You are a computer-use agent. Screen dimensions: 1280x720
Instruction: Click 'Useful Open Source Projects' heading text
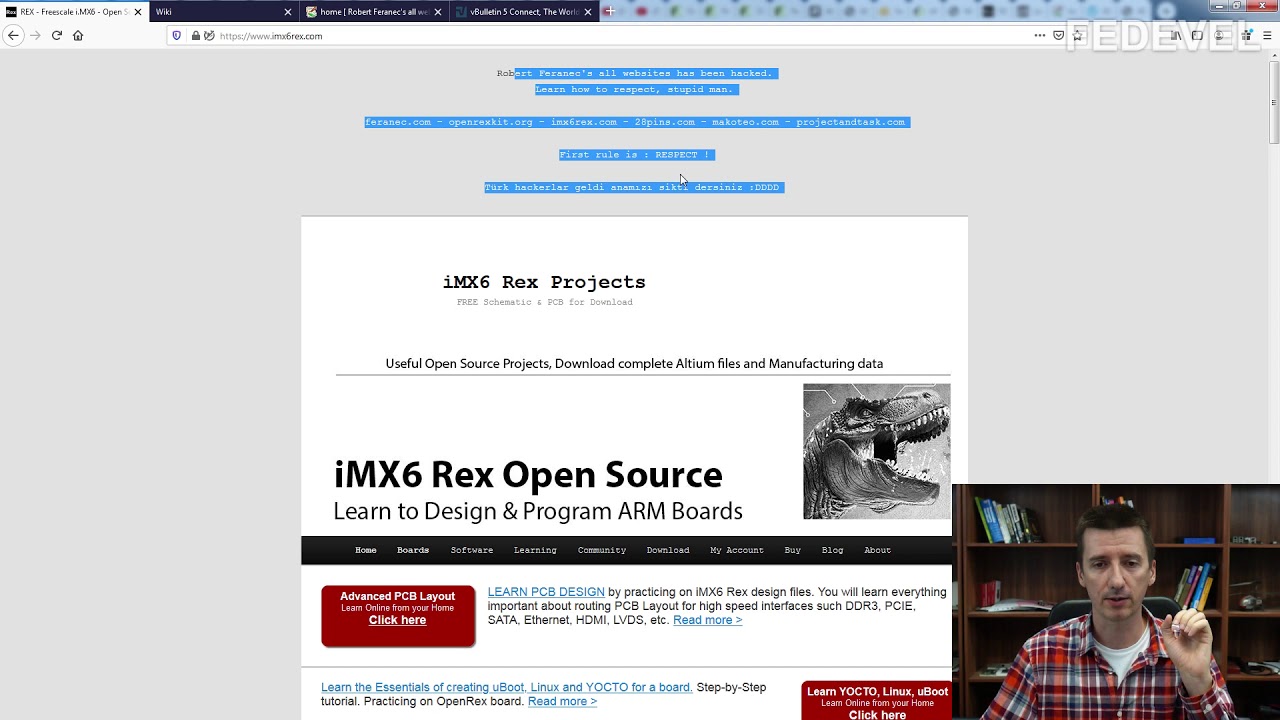coord(634,363)
